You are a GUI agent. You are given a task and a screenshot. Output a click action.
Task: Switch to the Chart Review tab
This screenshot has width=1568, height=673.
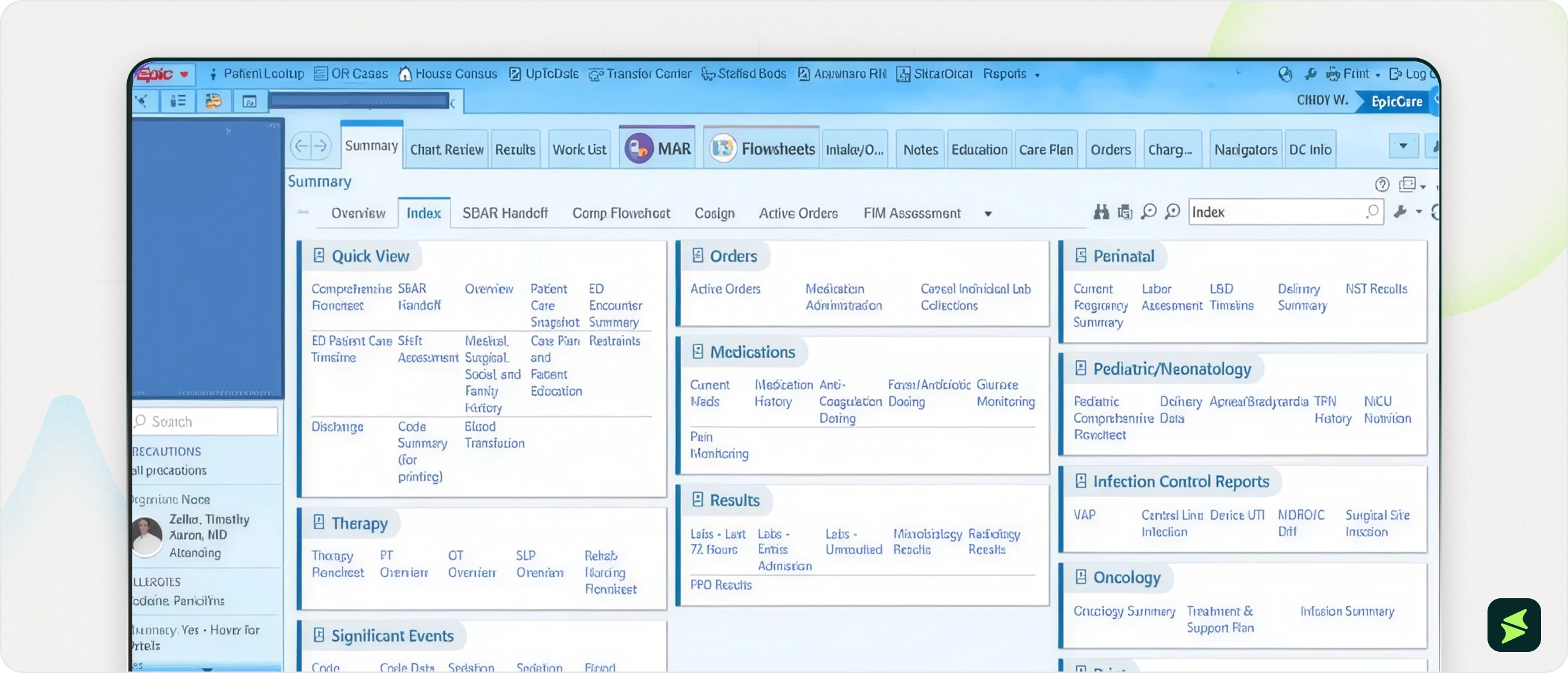(447, 150)
